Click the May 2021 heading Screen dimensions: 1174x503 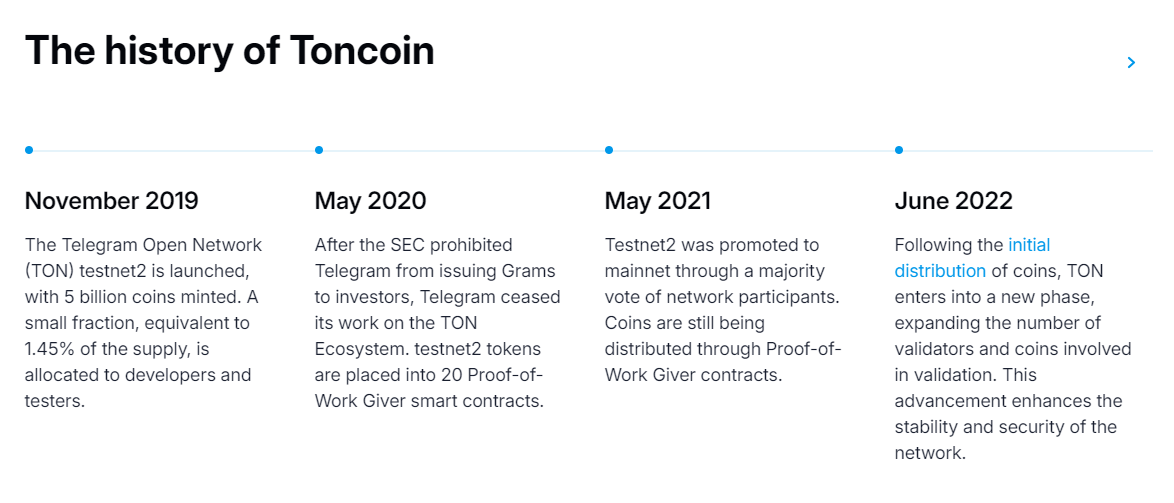pyautogui.click(x=658, y=201)
